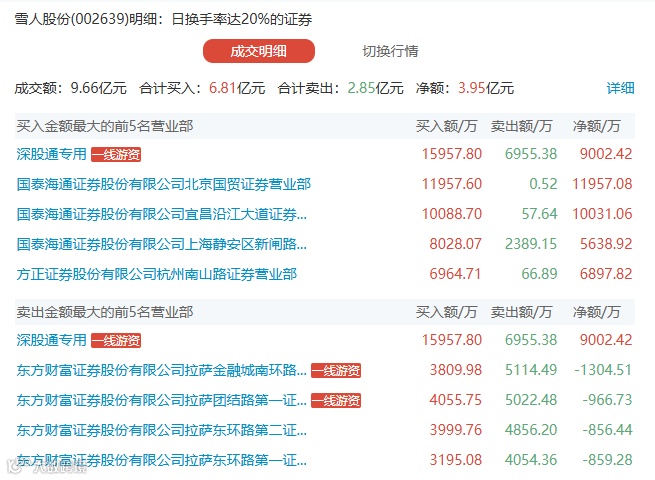Click the net amount -966.73
Viewport: 655px width, 480px height.
(x=607, y=400)
